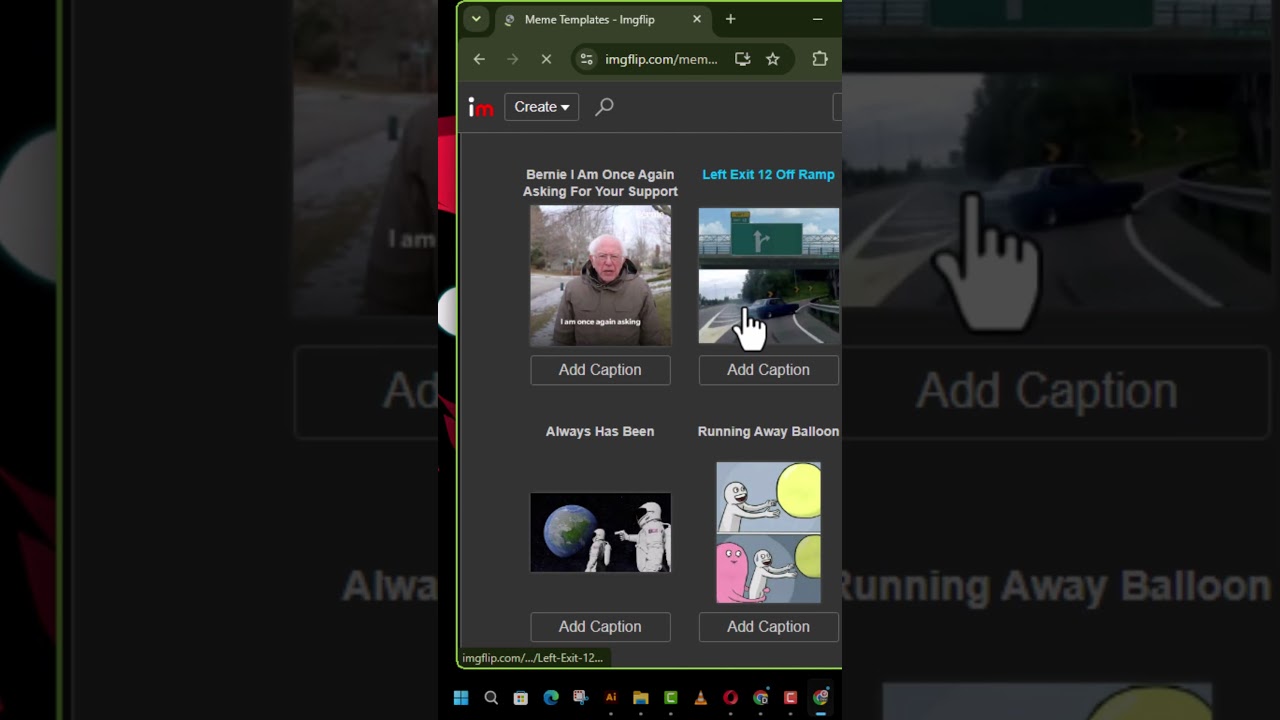The height and width of the screenshot is (720, 1280).
Task: Launch Microsoft Store from the taskbar
Action: (521, 698)
